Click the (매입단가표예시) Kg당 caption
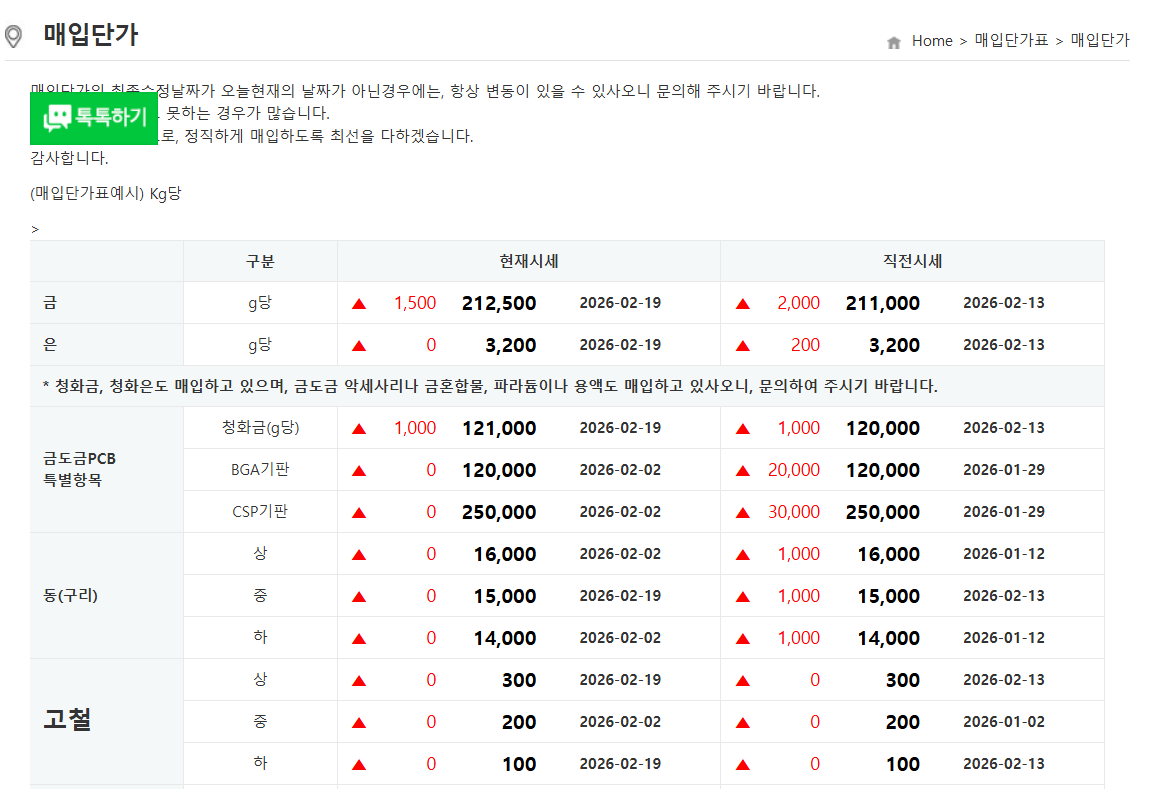The image size is (1168, 789). (106, 194)
